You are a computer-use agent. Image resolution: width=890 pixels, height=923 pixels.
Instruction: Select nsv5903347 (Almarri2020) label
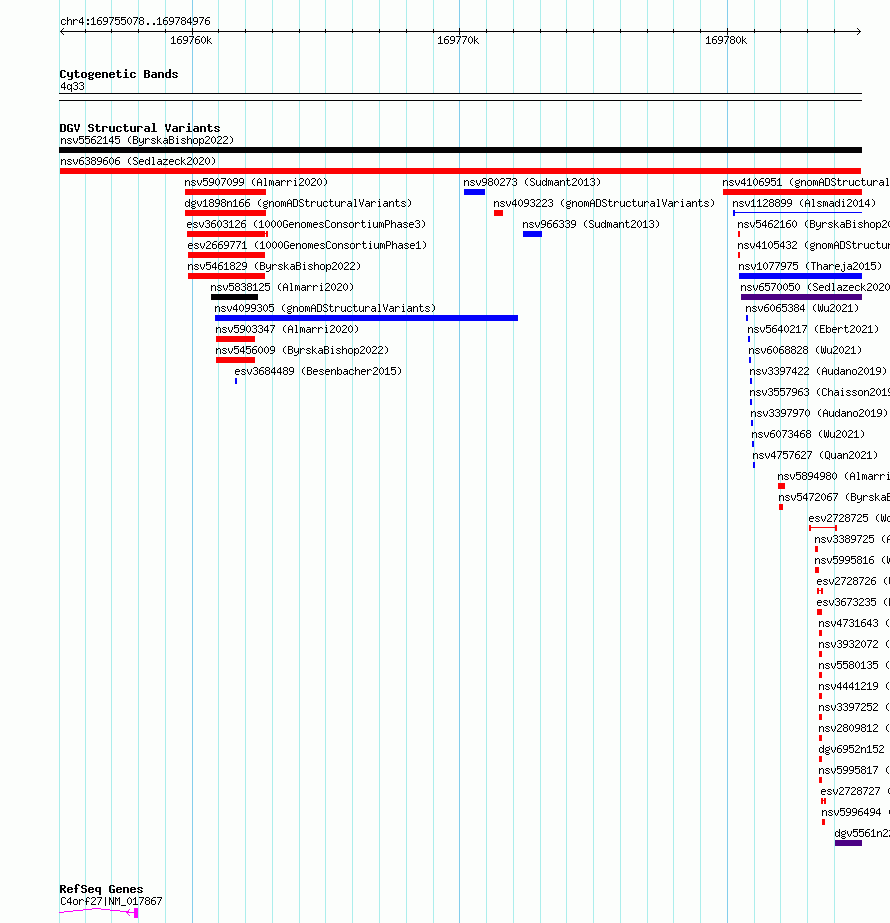pos(287,330)
